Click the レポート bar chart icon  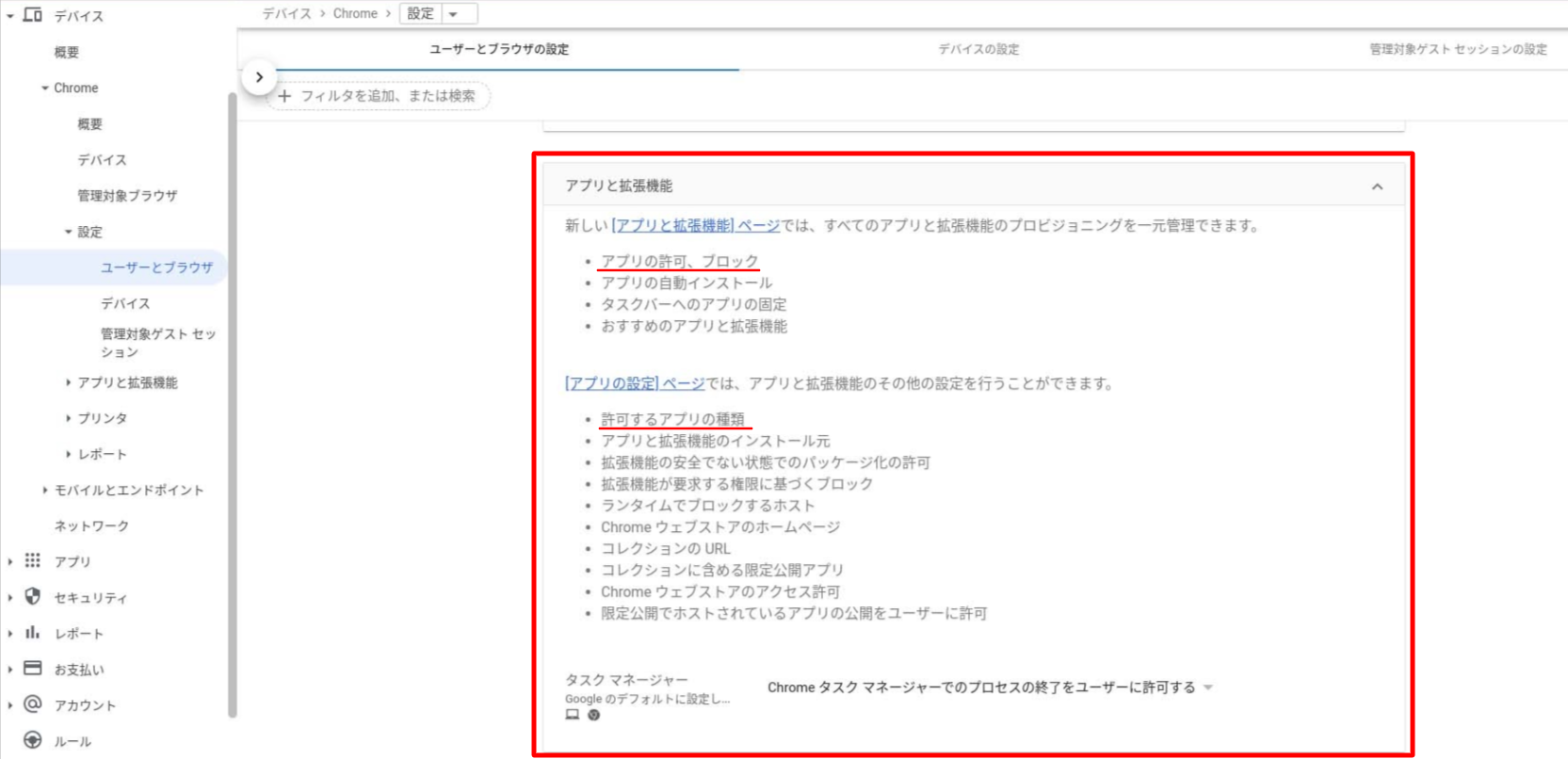pyautogui.click(x=32, y=632)
